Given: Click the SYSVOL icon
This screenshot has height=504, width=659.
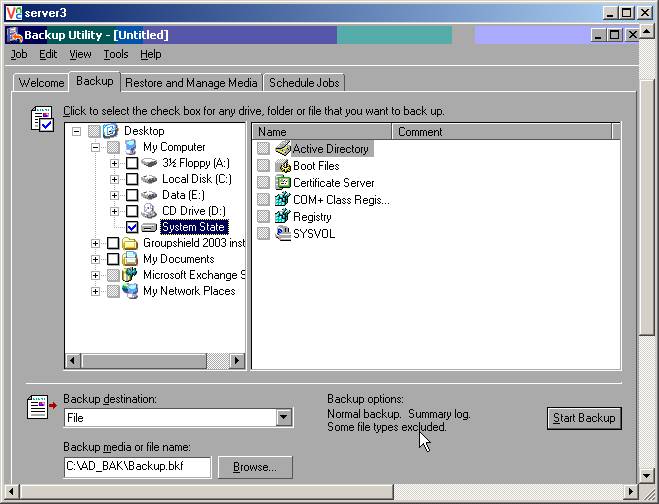Looking at the screenshot, I should [283, 234].
